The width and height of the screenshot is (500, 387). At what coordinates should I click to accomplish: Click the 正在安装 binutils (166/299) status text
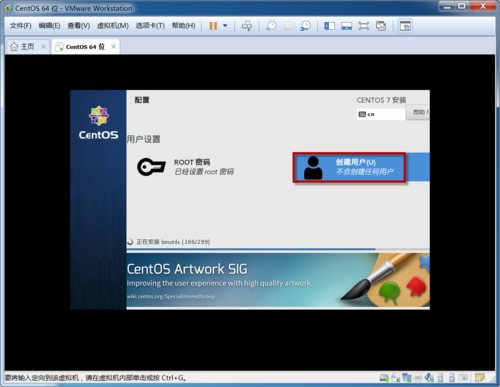point(173,242)
